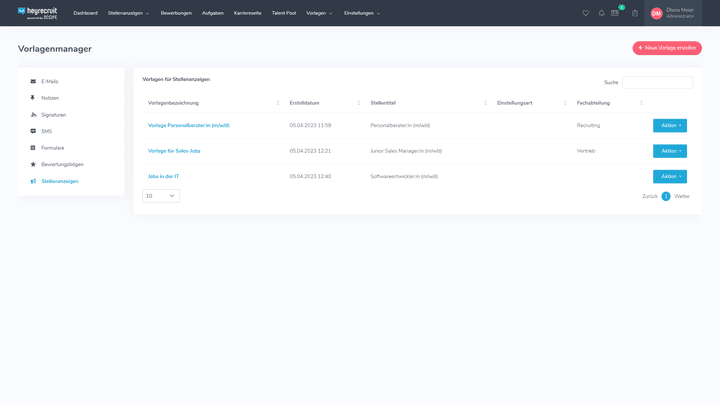The height and width of the screenshot is (405, 720).
Task: Open Vorlage für Sales-Jobs link
Action: (x=174, y=151)
